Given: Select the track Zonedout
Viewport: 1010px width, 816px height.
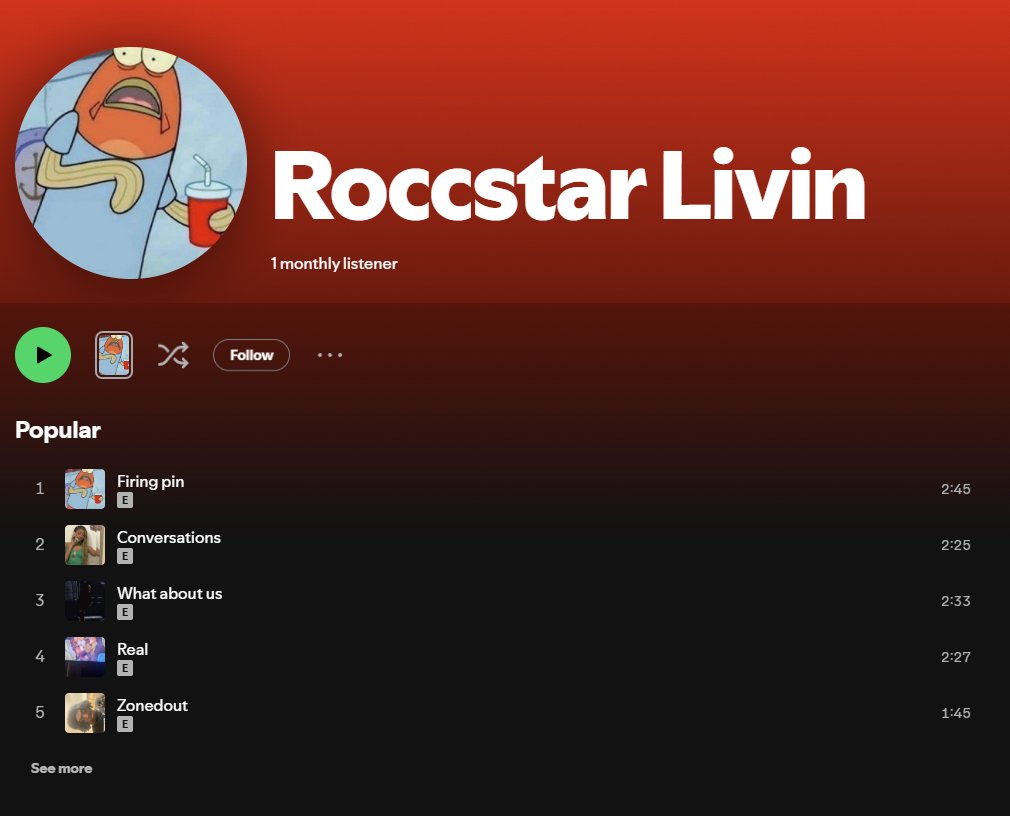Looking at the screenshot, I should click(x=152, y=705).
